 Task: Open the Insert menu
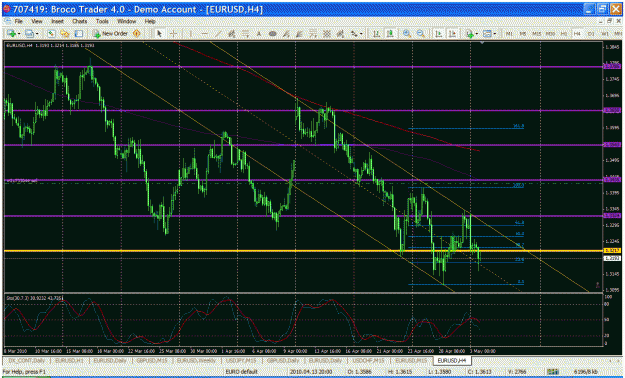(x=57, y=21)
